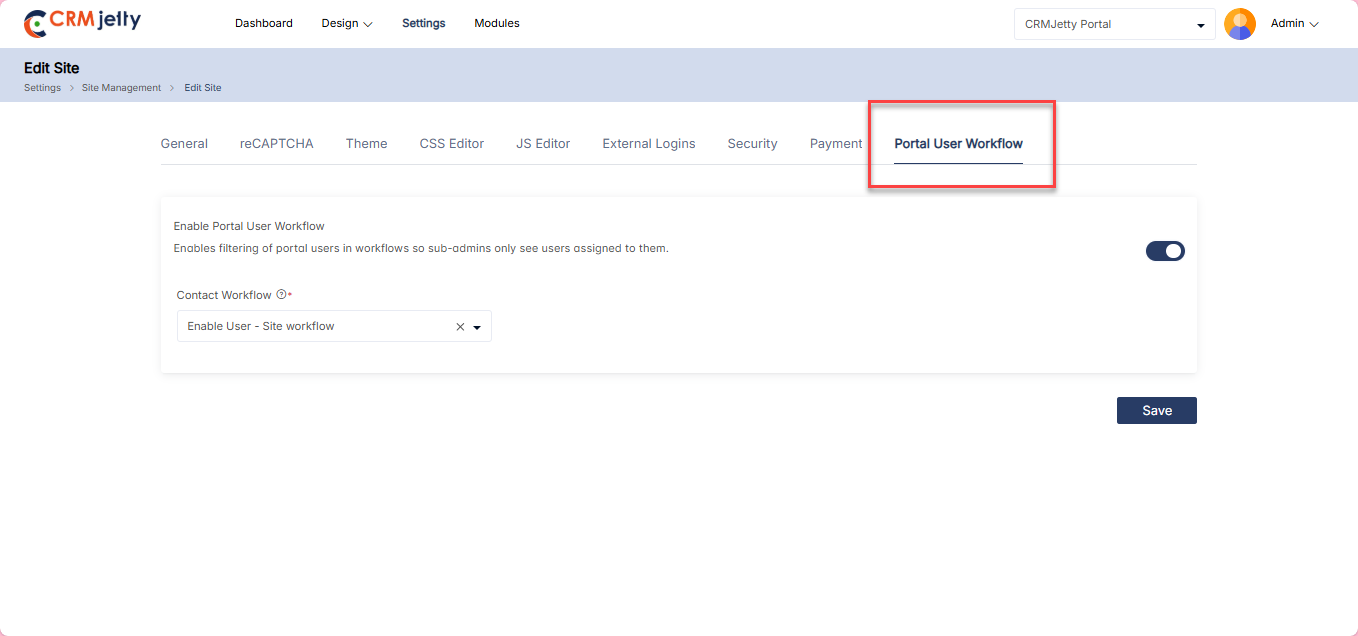Click the Save button

pyautogui.click(x=1156, y=411)
